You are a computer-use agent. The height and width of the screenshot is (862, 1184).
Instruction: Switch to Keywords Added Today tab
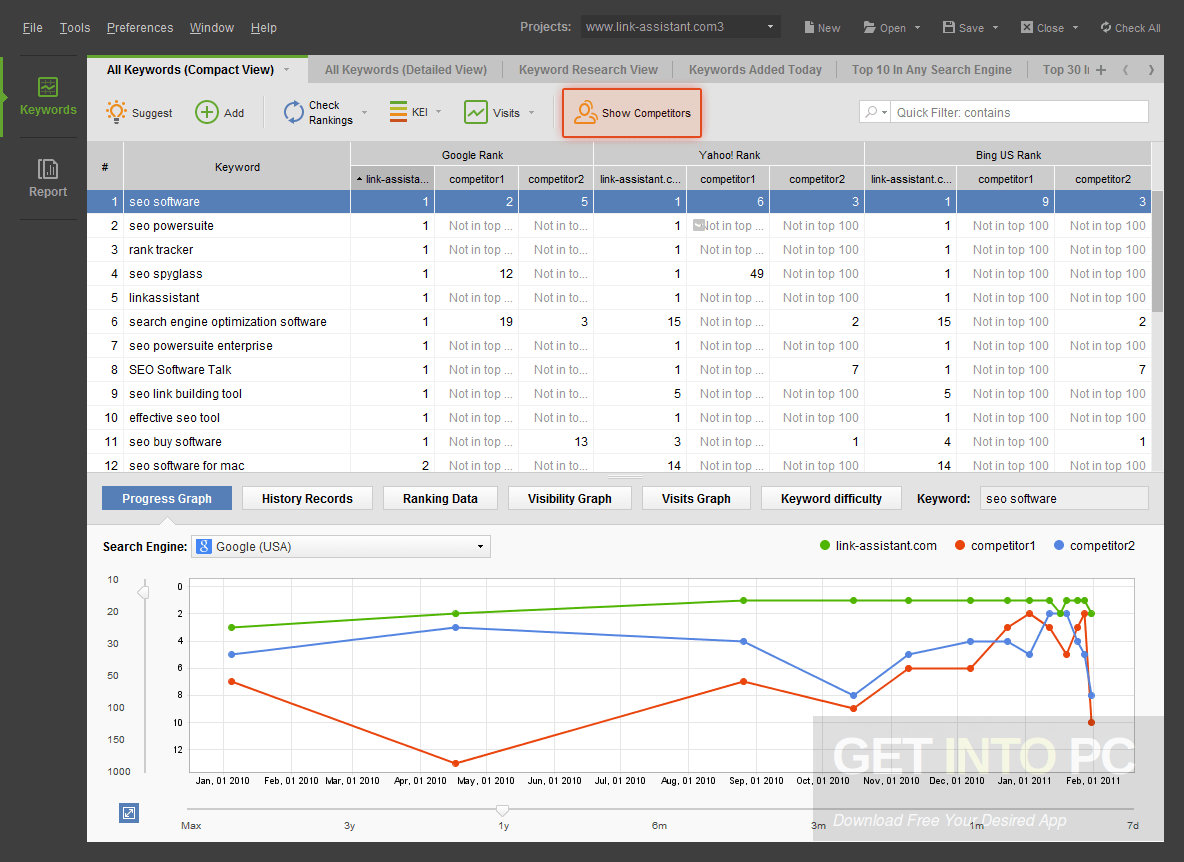coord(755,69)
